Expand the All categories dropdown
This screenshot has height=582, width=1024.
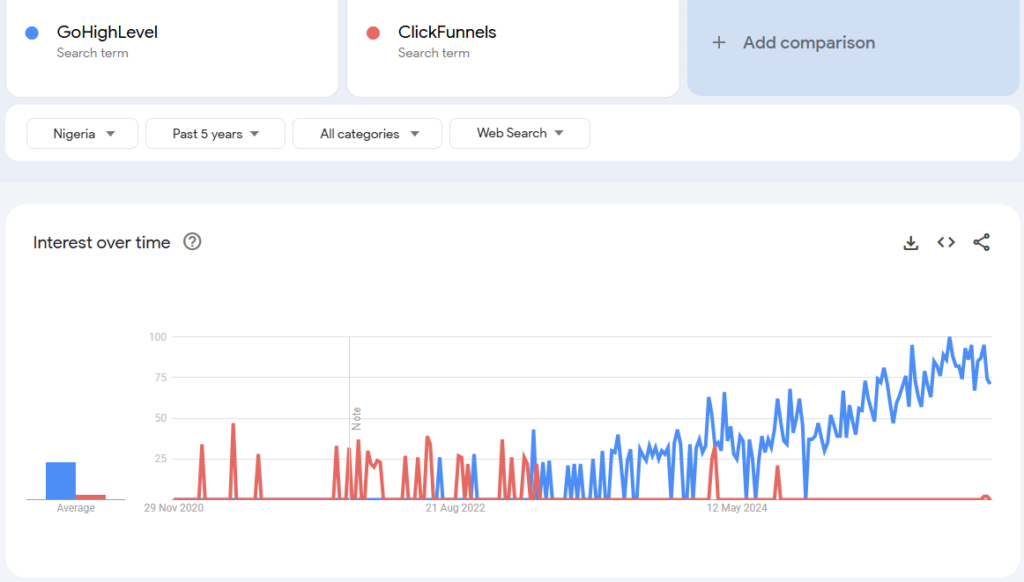pos(367,134)
